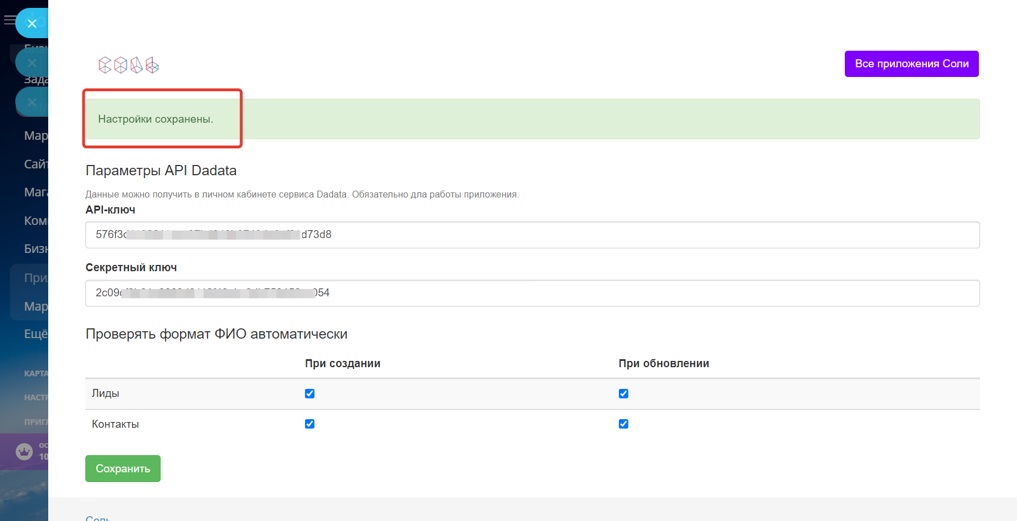Open Магазины item in left sidebar
Viewport: 1017px width, 521px height.
pyautogui.click(x=36, y=193)
